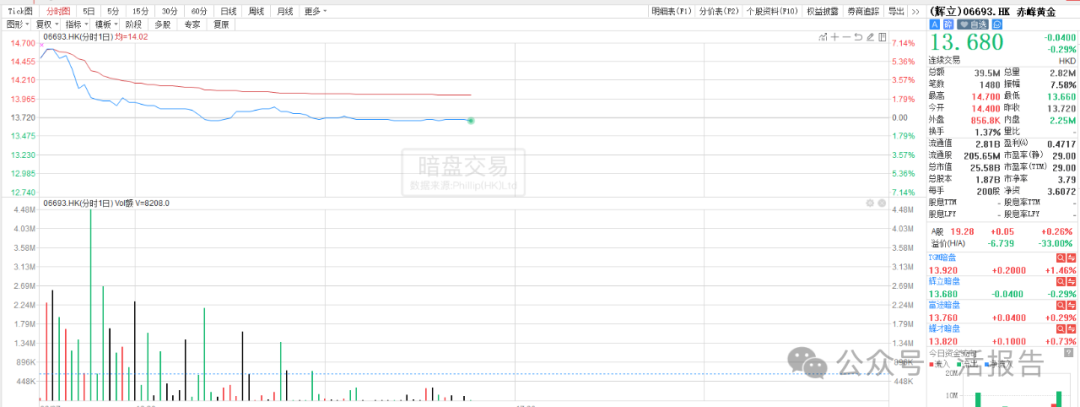Click the search icon in the 富途暗盘 row
This screenshot has height=407, width=1080.
coord(1061,304)
